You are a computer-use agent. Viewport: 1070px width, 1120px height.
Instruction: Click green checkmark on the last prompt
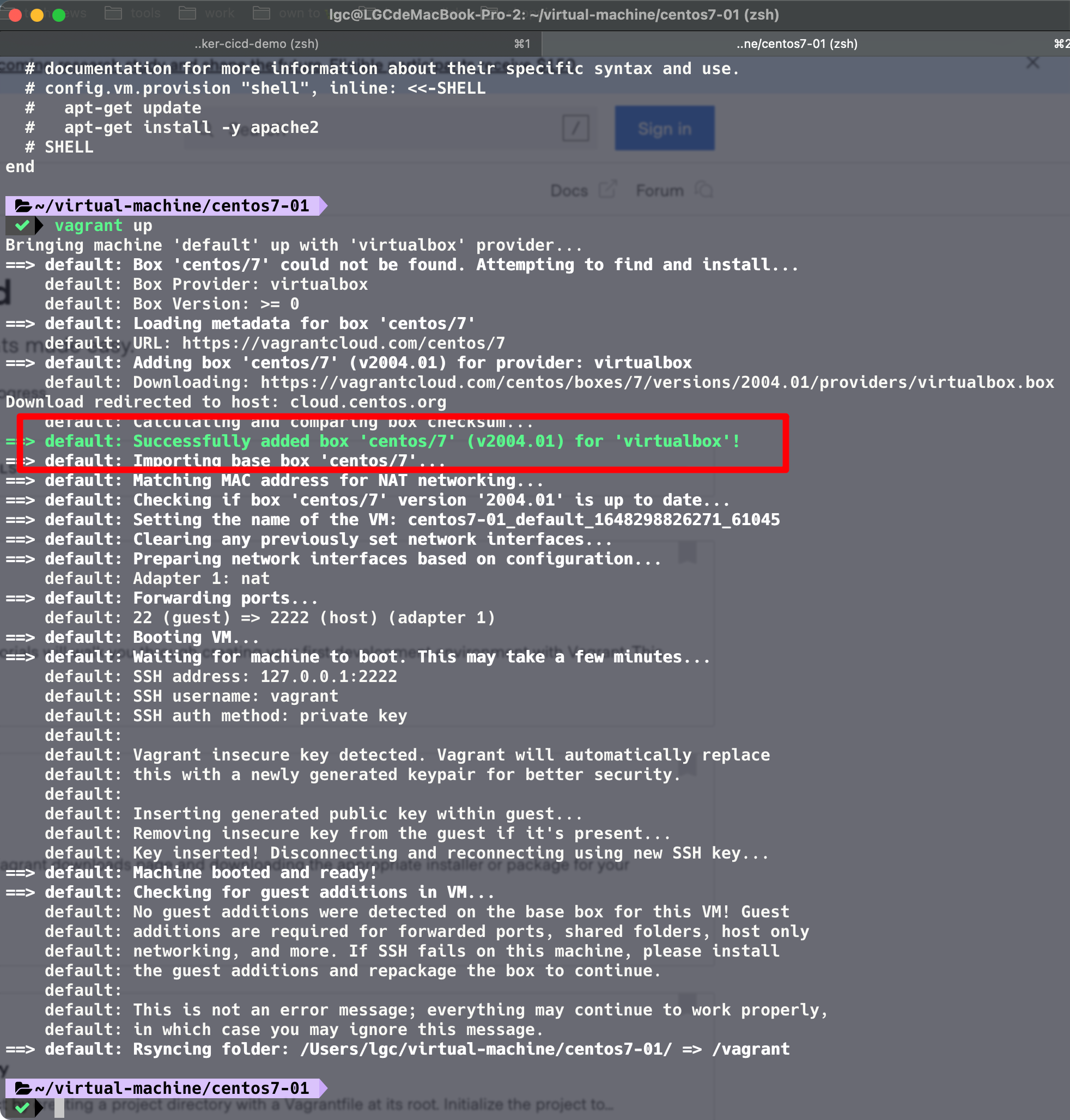coord(22,1108)
